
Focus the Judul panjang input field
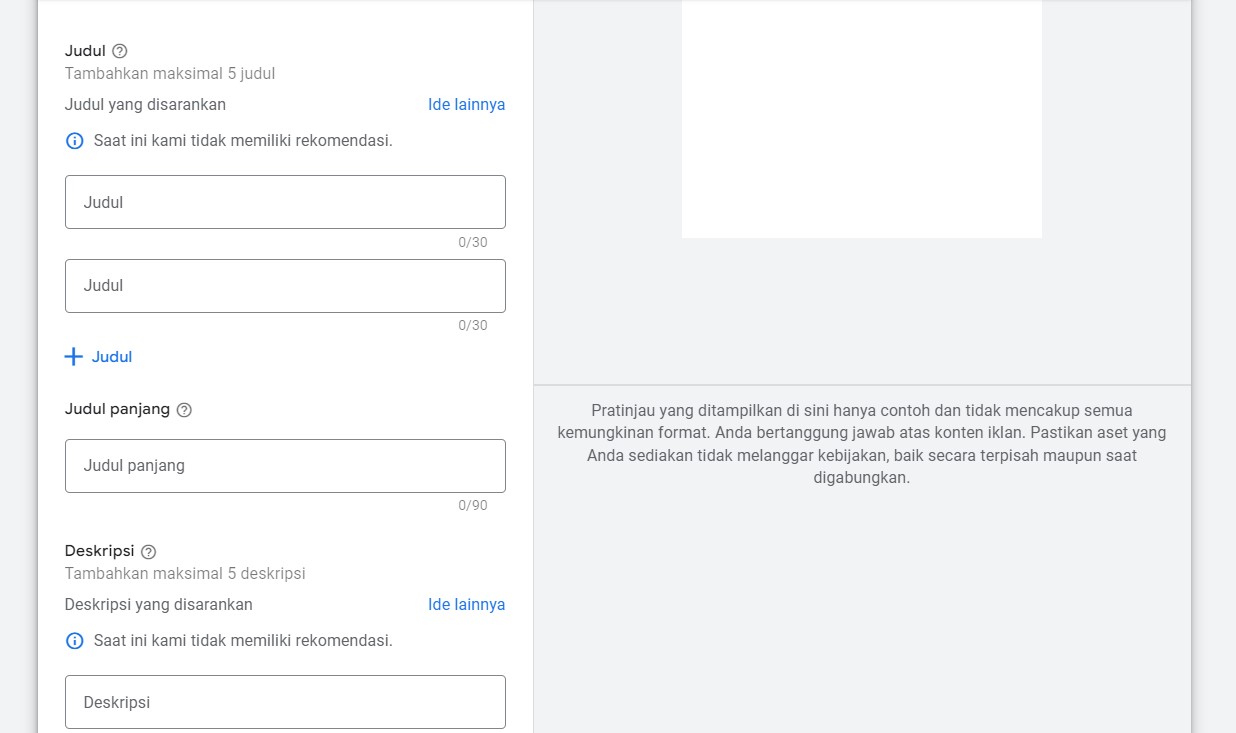[285, 466]
